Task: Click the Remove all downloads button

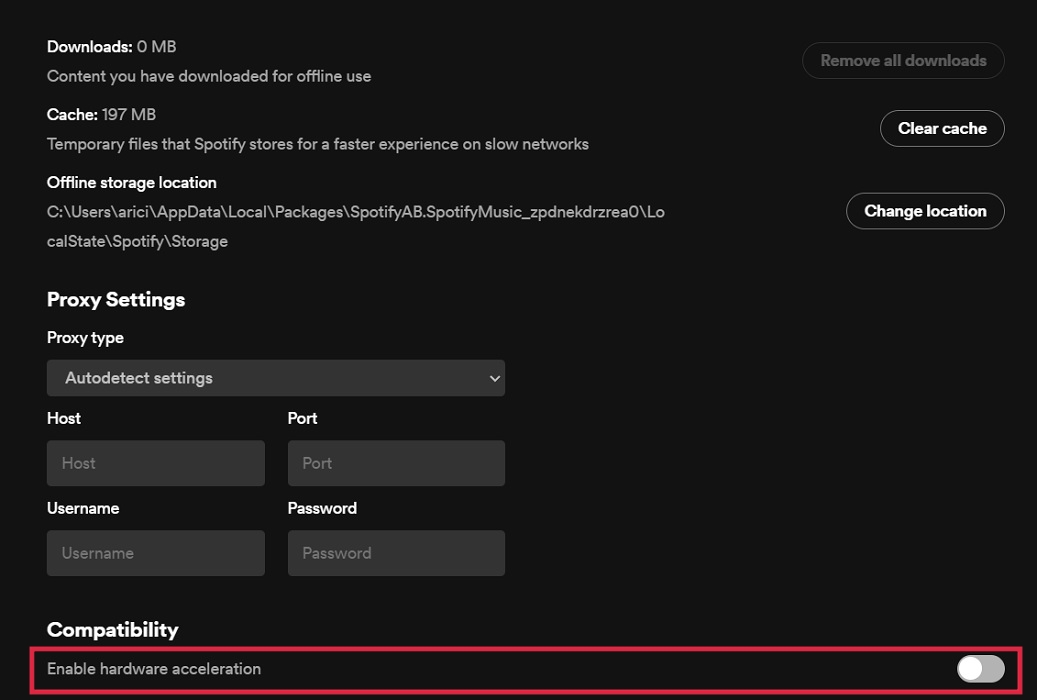Action: [x=902, y=60]
